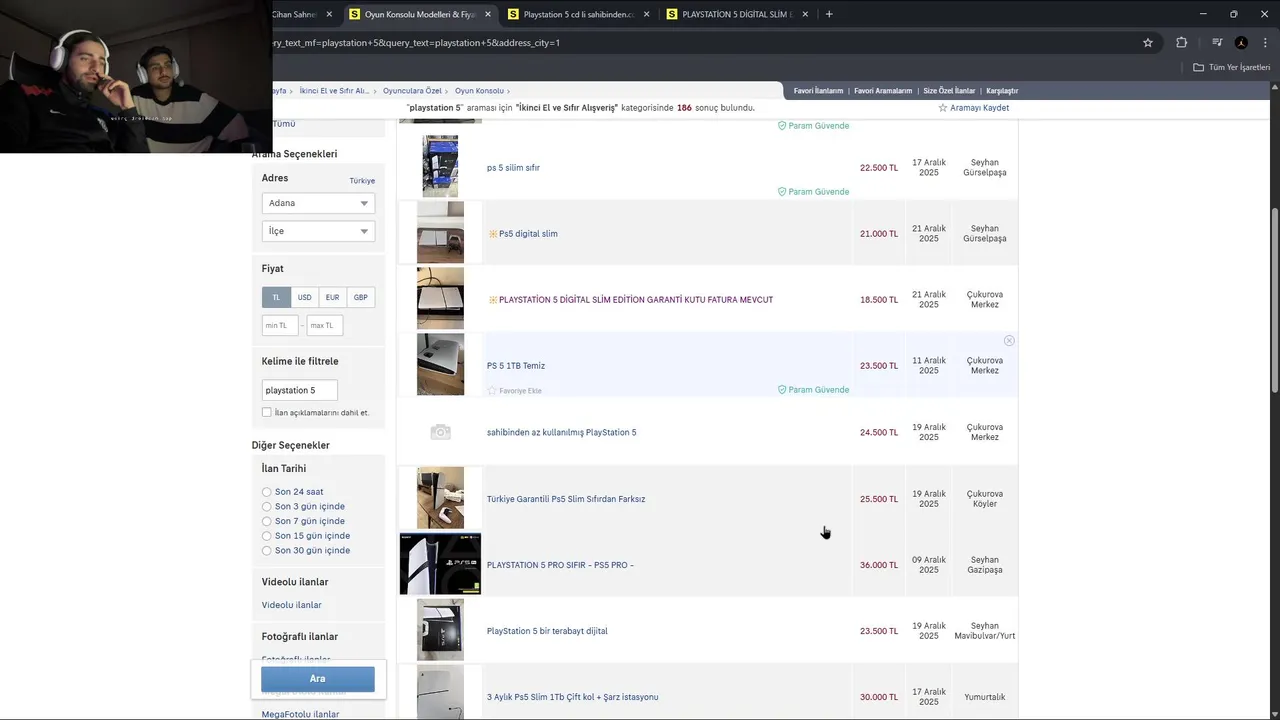Open the İkinci El ve Sıfır Alışveriş breadcrumb
Viewport: 1280px width, 720px height.
tap(335, 91)
